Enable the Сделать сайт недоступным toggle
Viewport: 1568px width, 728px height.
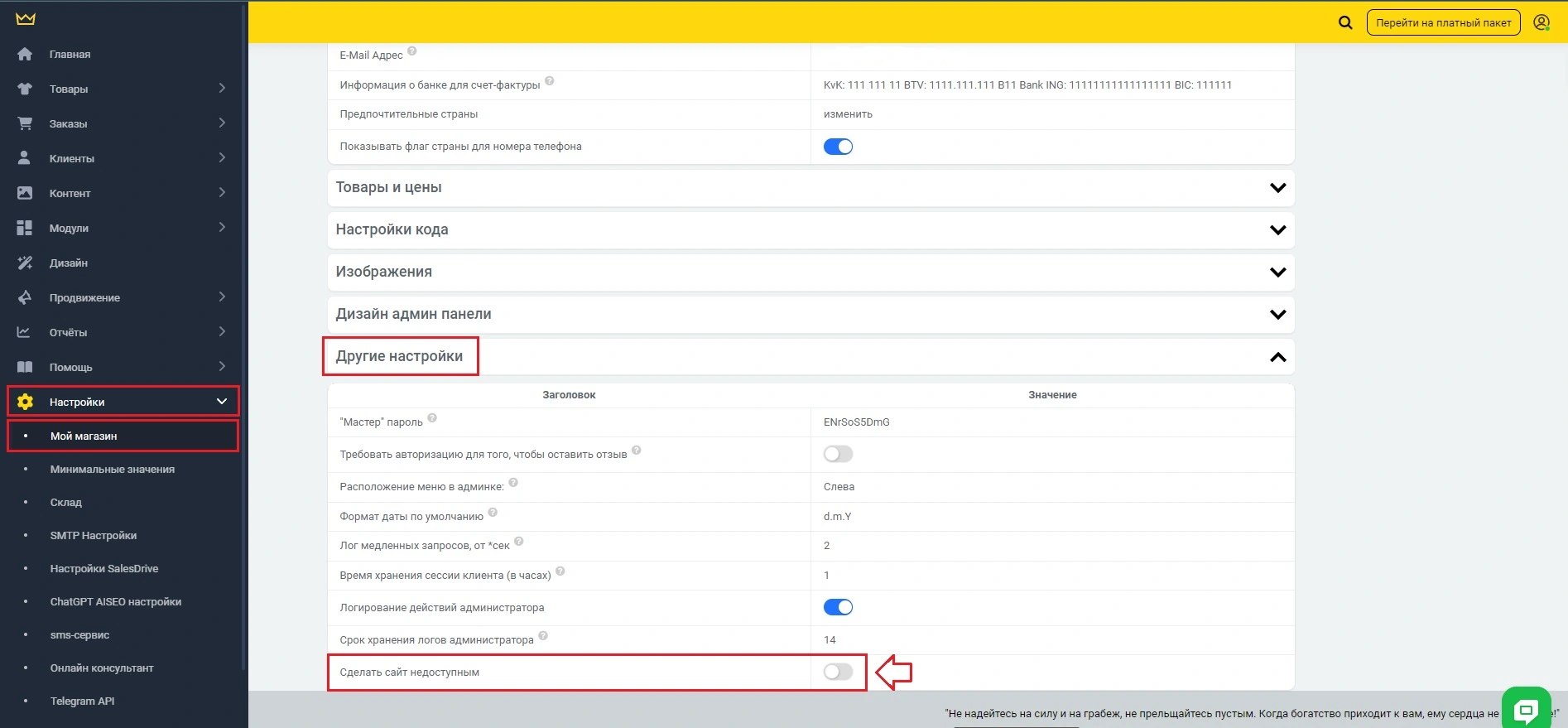click(x=838, y=672)
